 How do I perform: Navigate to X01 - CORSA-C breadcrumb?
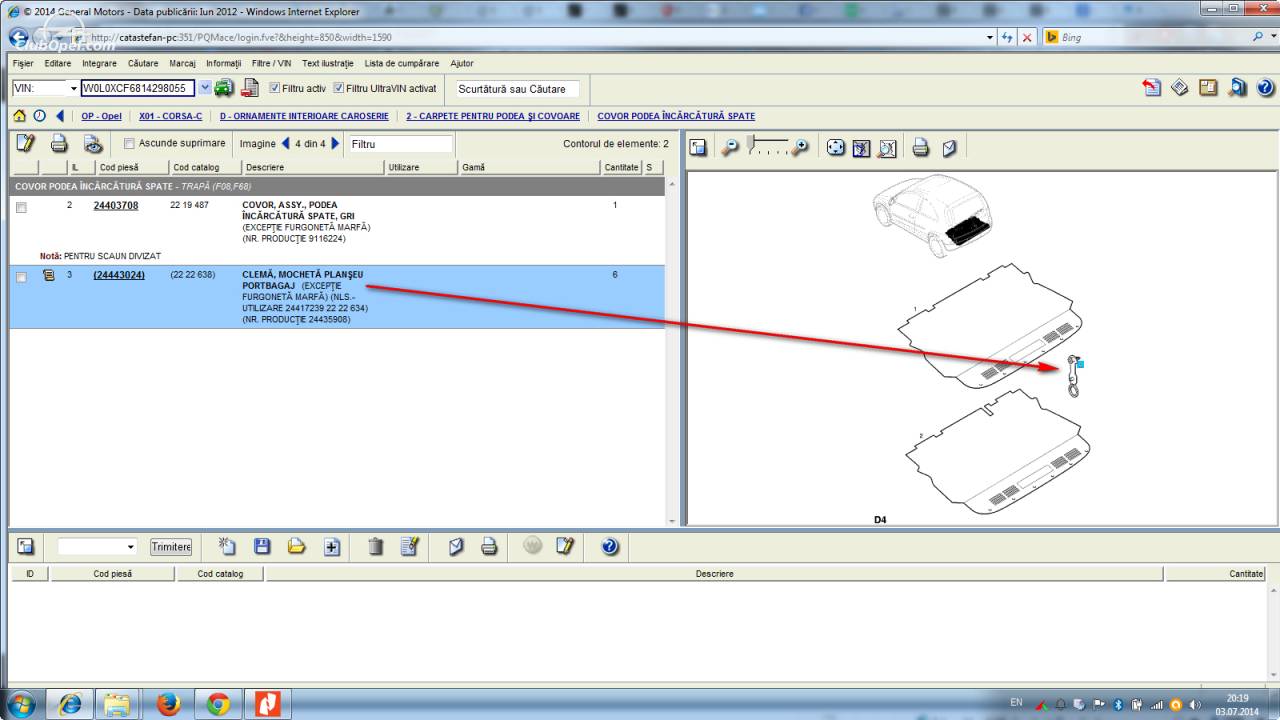pos(170,116)
